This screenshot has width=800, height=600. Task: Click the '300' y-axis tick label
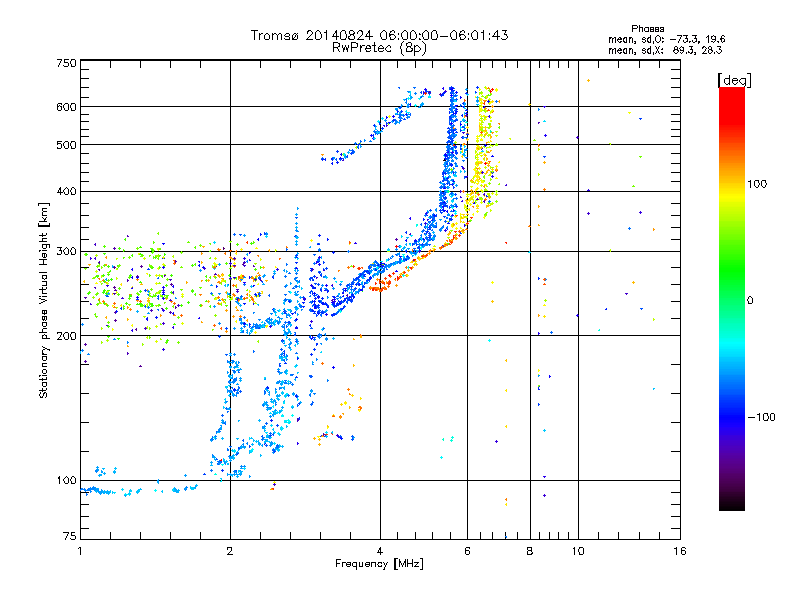pyautogui.click(x=66, y=252)
